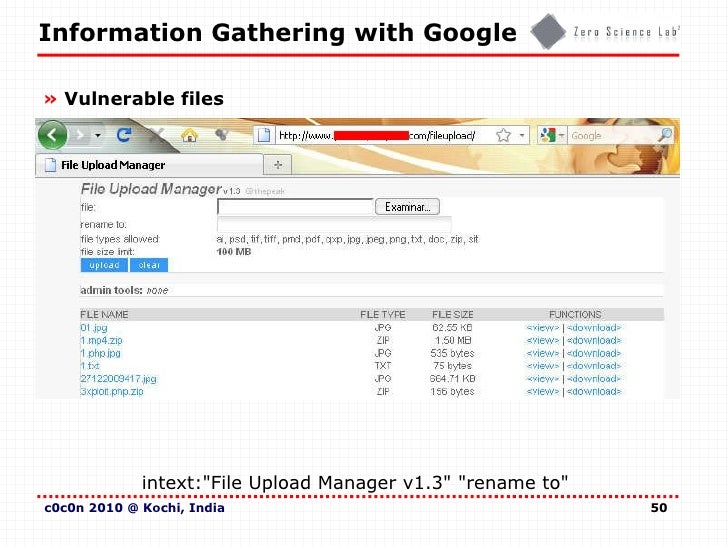728x546 pixels.
Task: Click view link for 1.php.jpg
Action: 542,353
